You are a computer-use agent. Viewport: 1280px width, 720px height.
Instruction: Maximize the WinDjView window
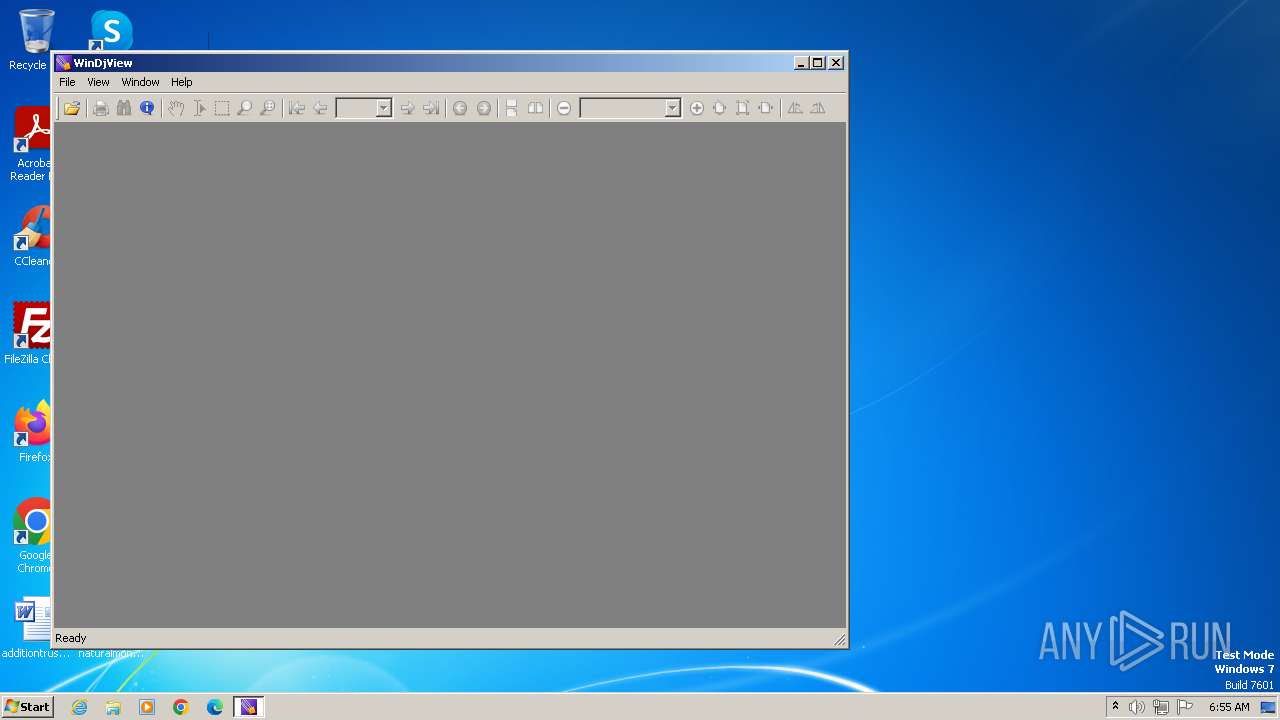[818, 63]
